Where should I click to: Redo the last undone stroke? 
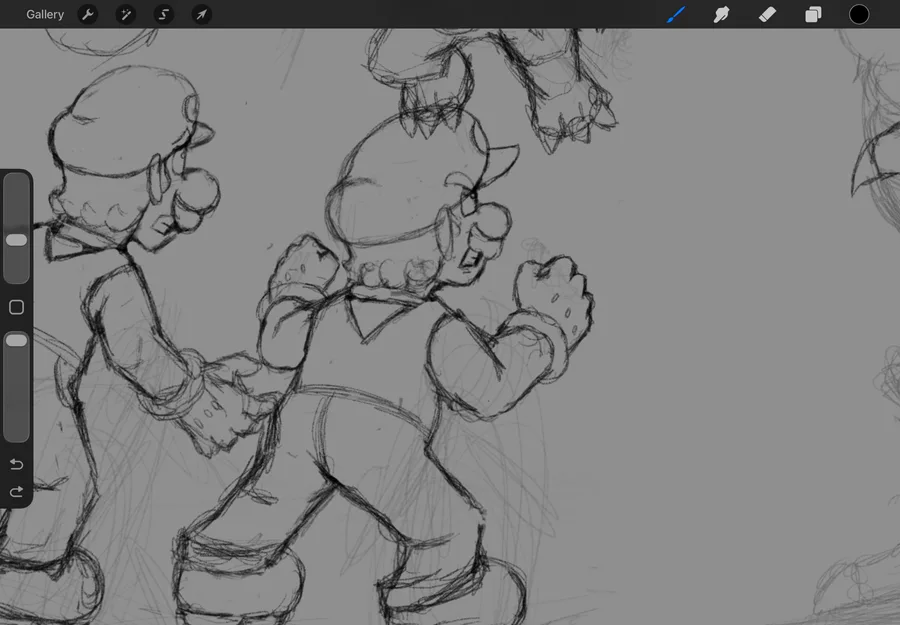point(16,492)
